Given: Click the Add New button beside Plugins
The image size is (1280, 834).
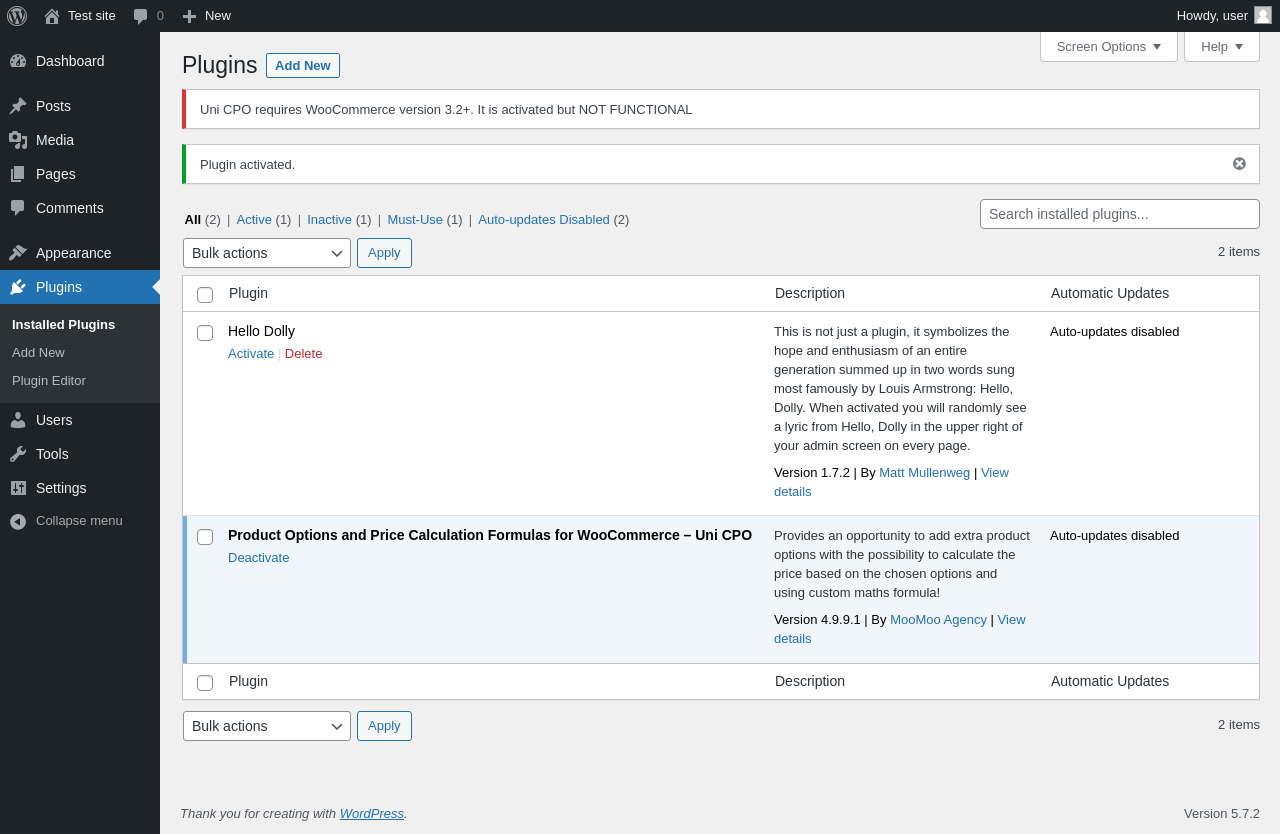Looking at the screenshot, I should click(302, 66).
